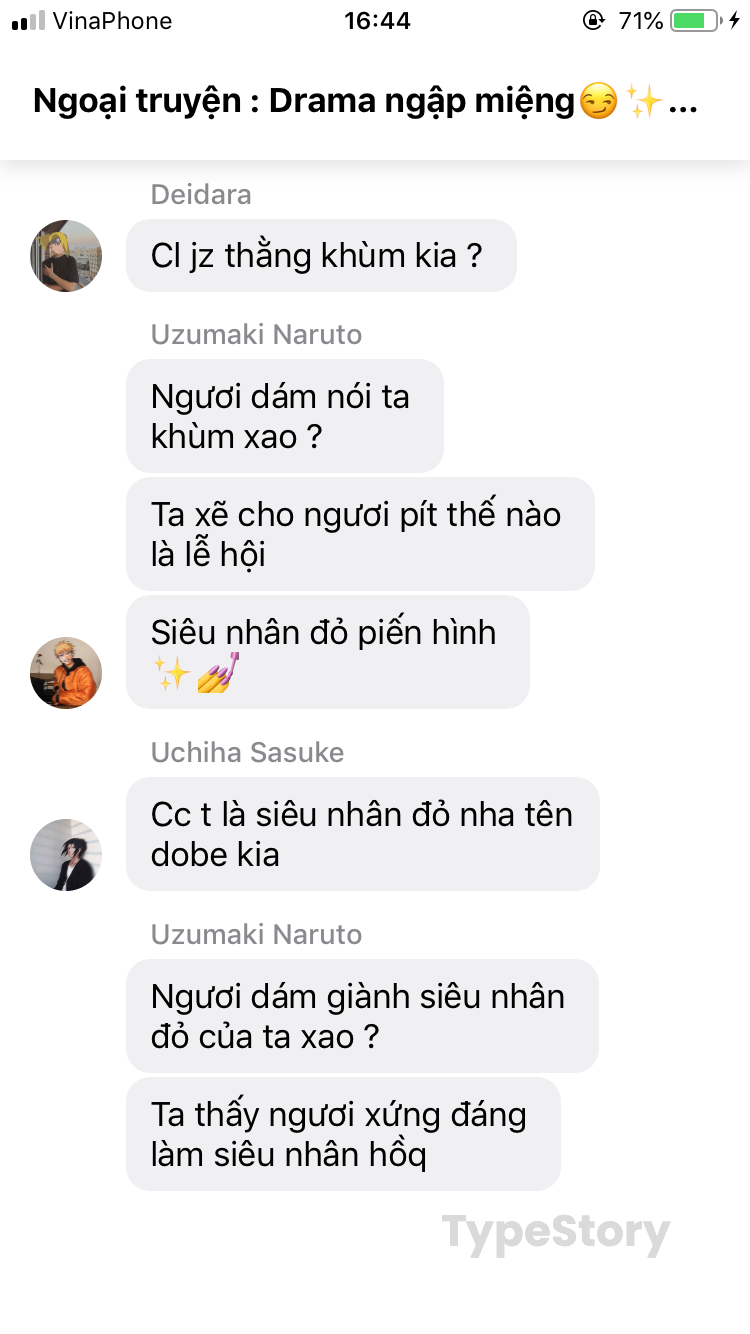
Task: Tap the battery icon in status bar
Action: coord(694,20)
